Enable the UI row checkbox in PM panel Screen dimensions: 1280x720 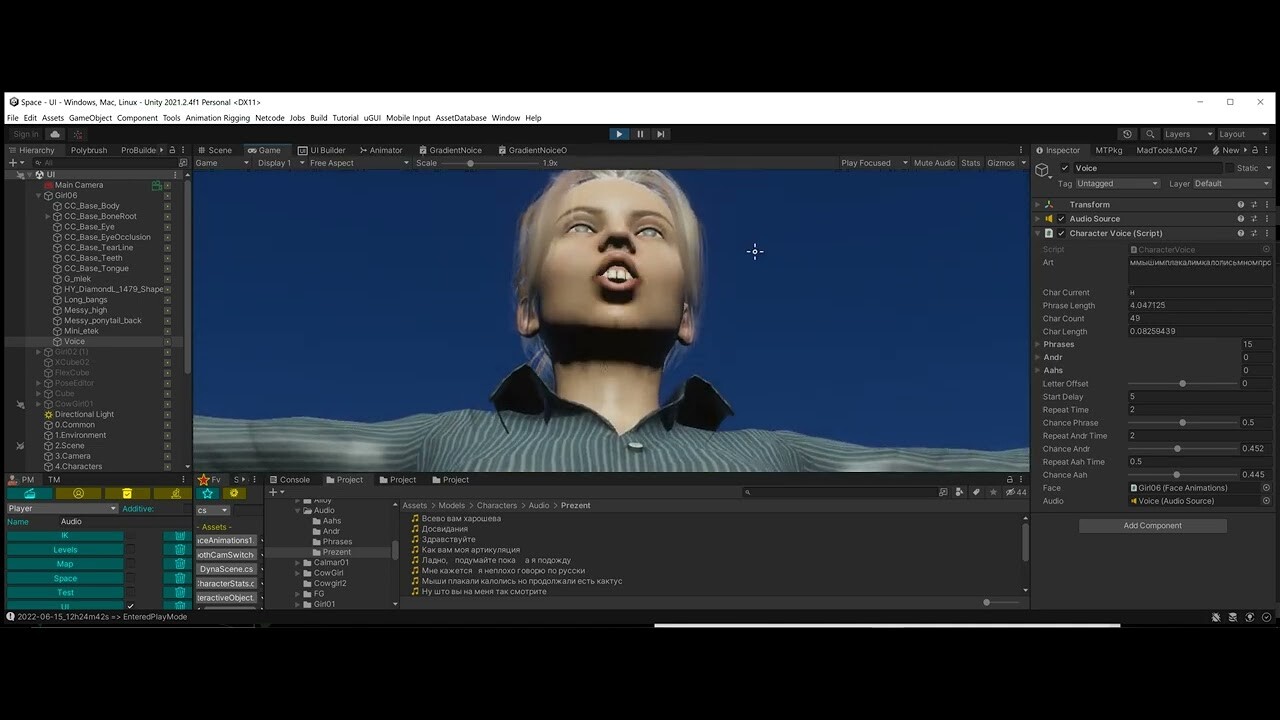point(130,605)
